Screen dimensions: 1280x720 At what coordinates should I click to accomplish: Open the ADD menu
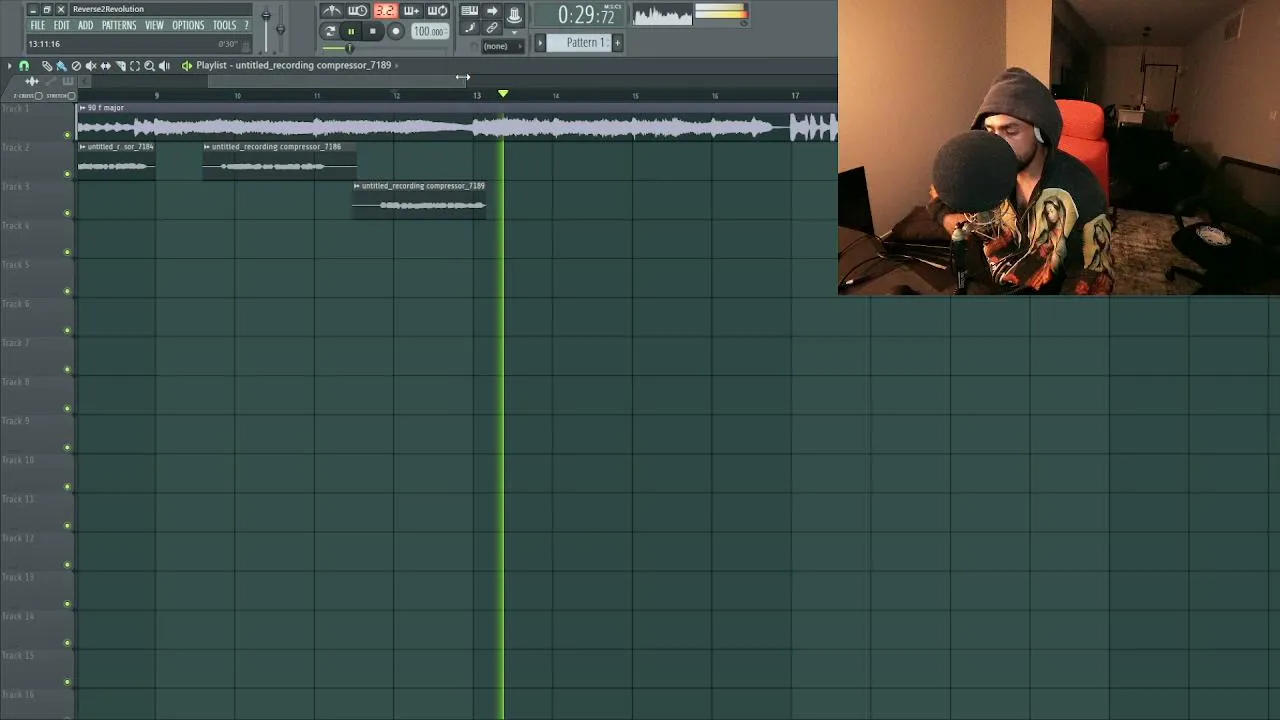coord(86,25)
